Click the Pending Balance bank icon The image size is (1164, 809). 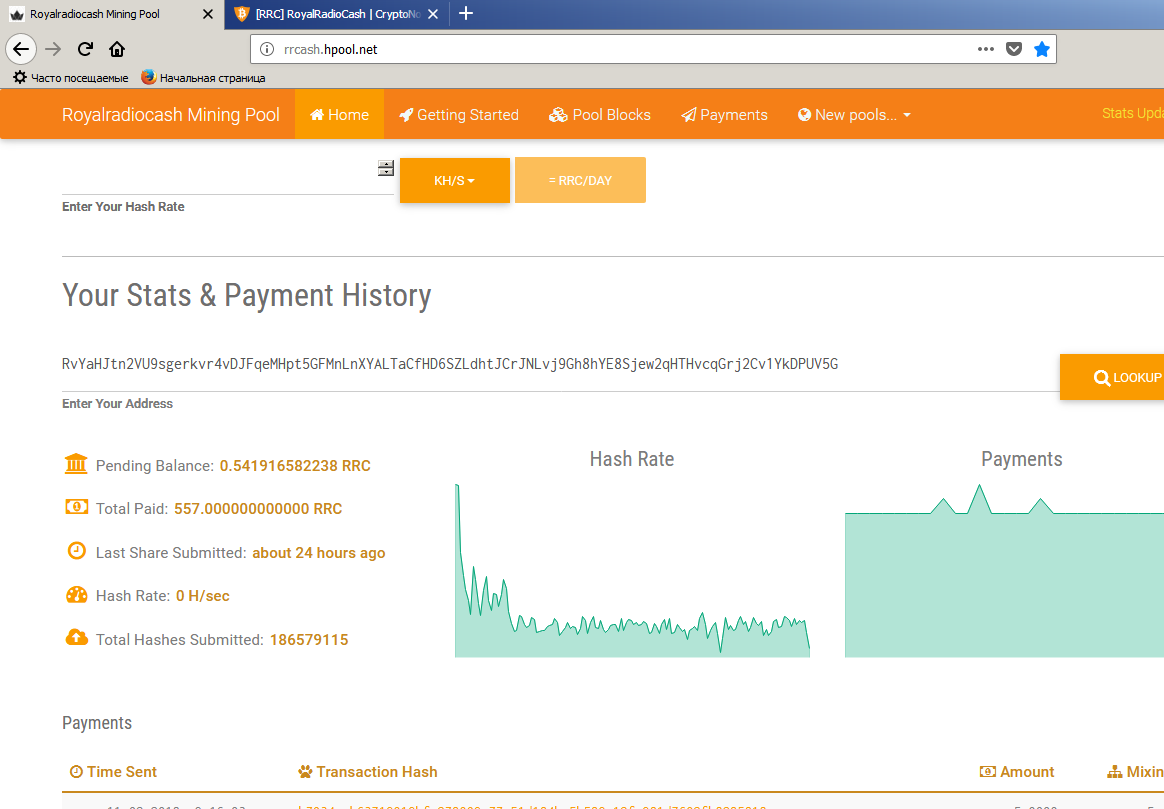coord(76,464)
